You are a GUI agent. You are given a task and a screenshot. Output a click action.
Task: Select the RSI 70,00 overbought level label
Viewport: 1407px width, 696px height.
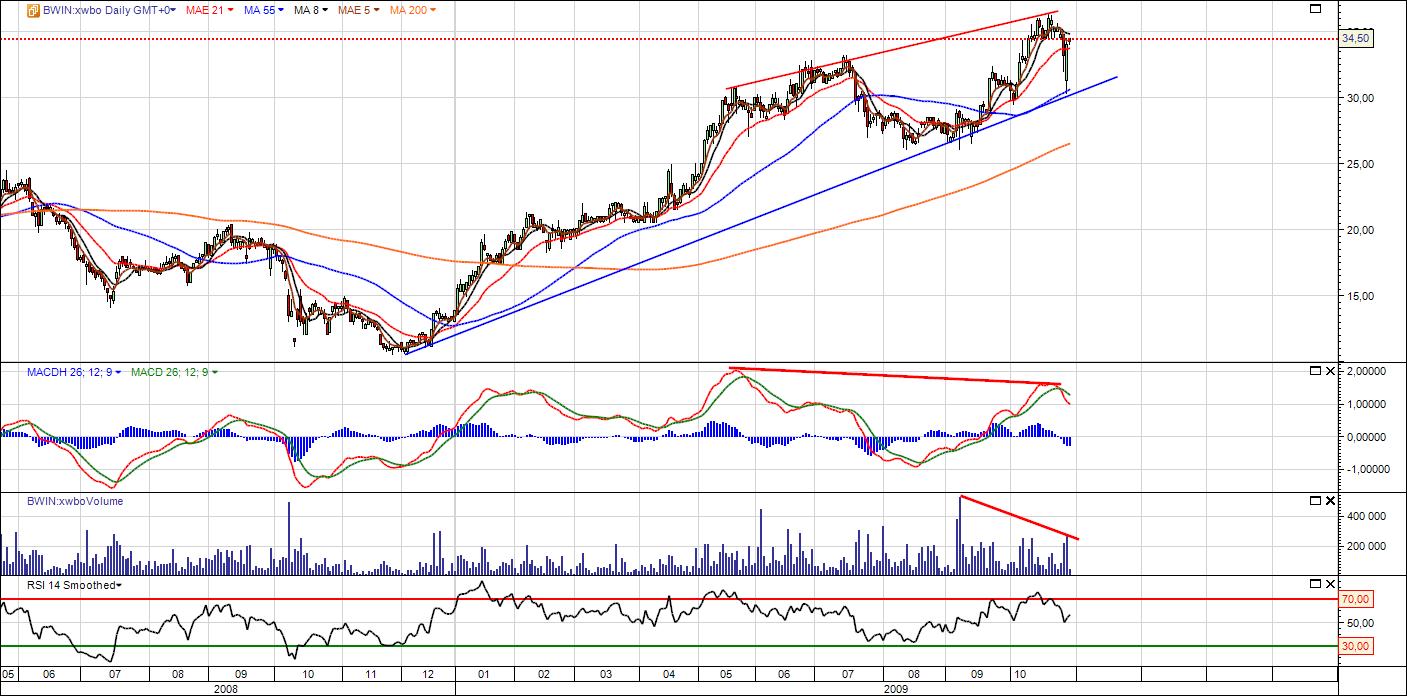click(x=1355, y=599)
